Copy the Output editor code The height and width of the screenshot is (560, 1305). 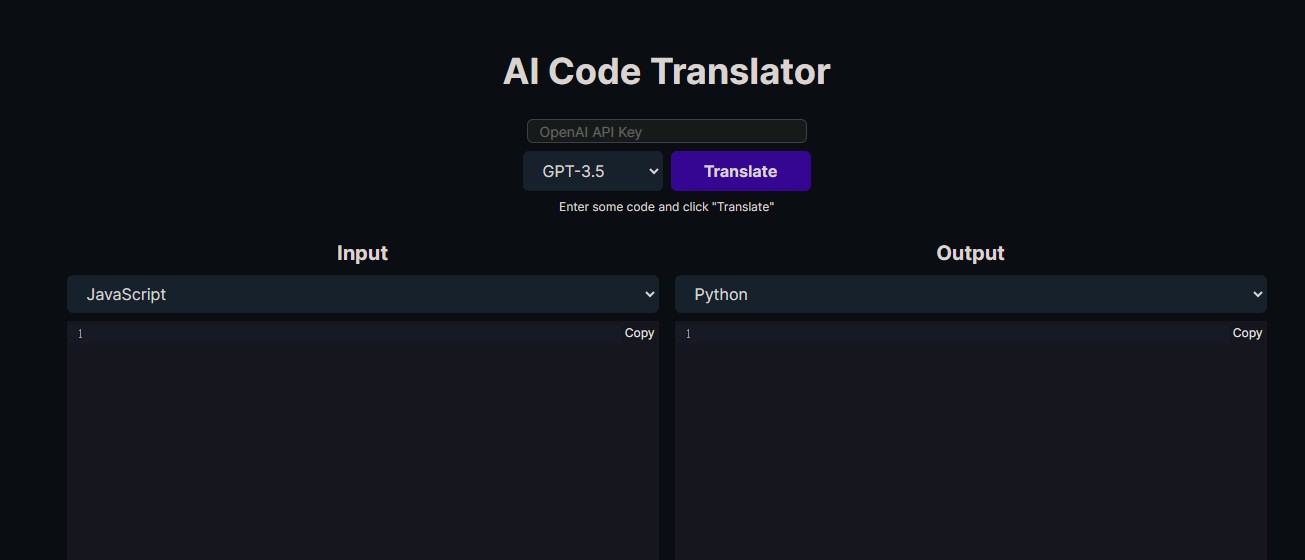click(1247, 333)
